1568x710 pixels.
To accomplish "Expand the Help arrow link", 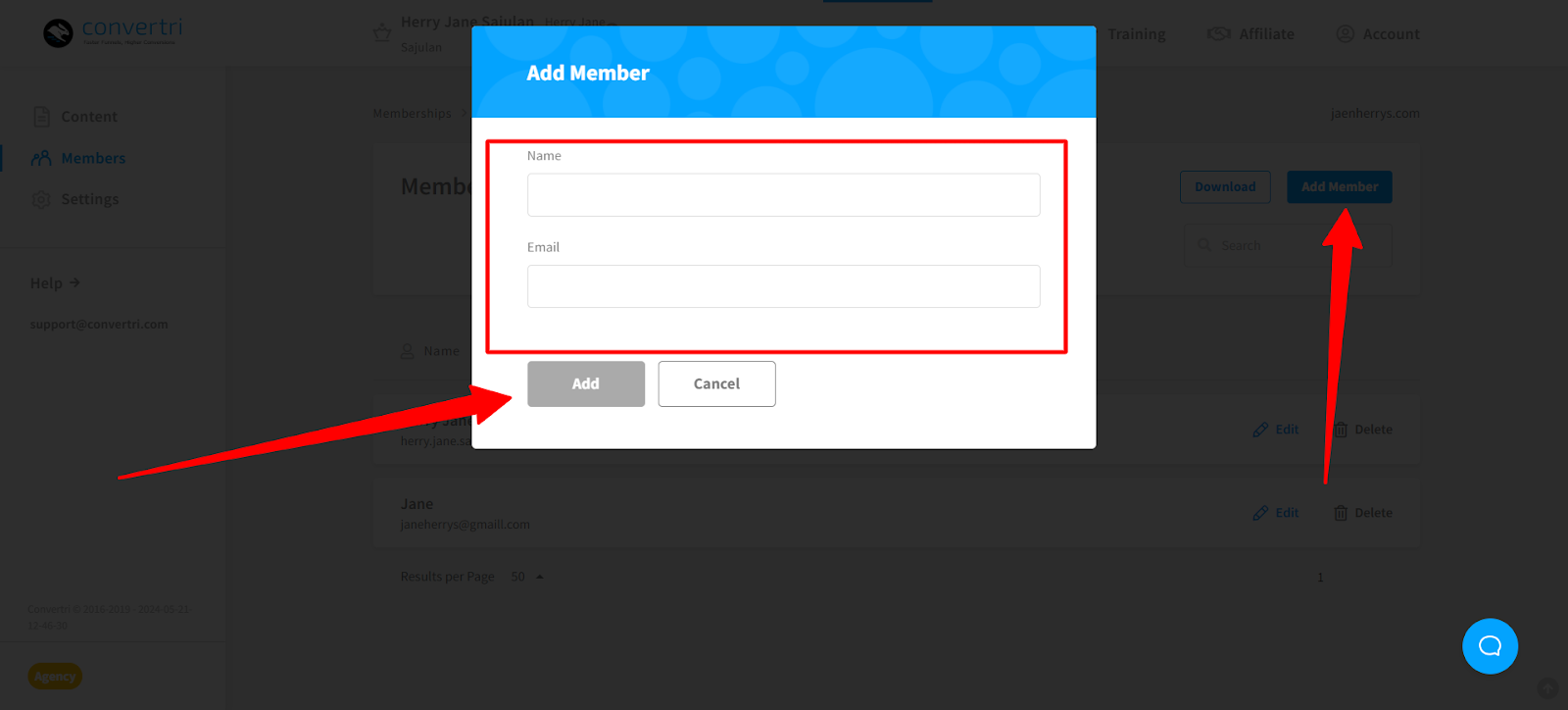I will (x=56, y=283).
